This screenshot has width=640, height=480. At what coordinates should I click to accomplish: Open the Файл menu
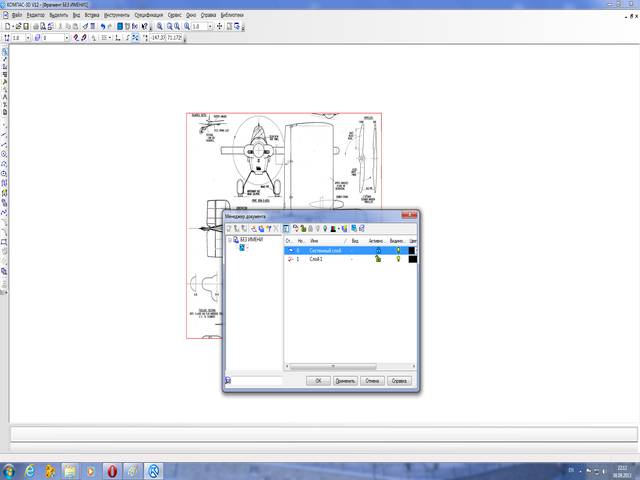[17, 17]
